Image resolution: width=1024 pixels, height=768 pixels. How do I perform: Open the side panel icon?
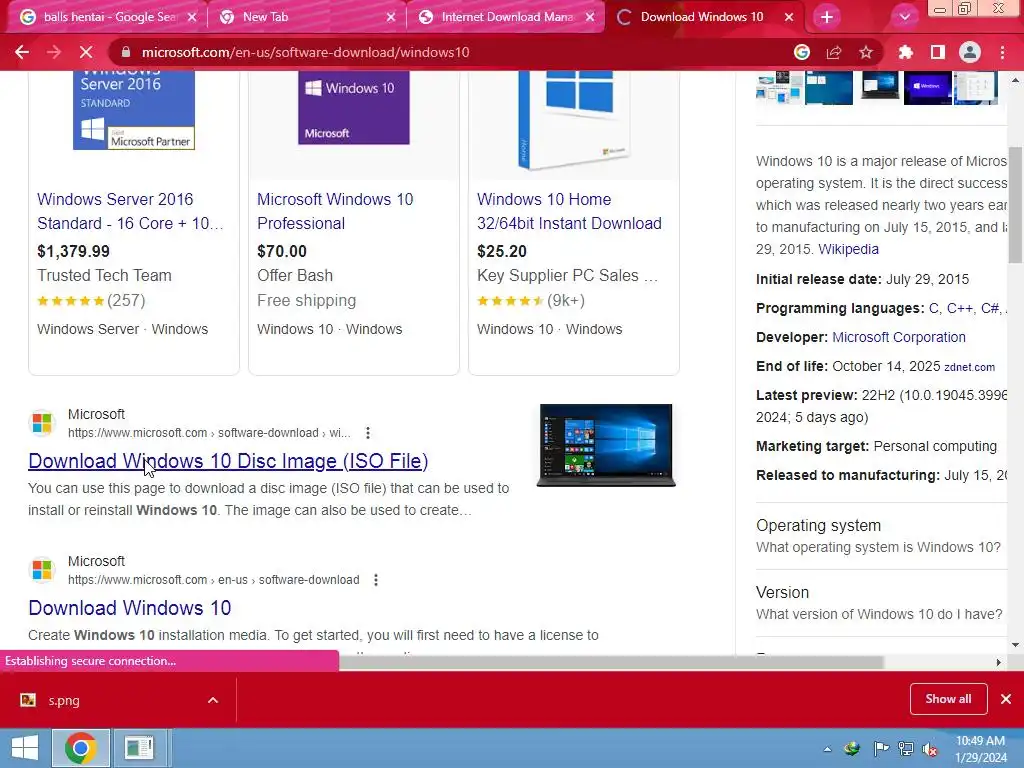tap(938, 52)
